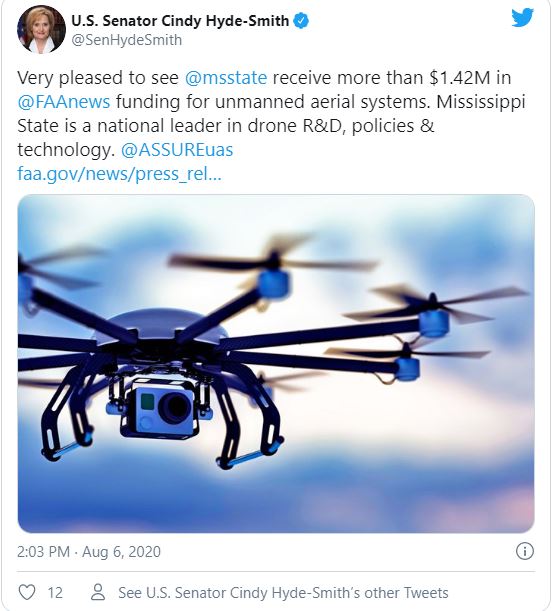Click the U.S. Senator Cindy Hyde-Smith name
Screen dimensions: 557x611
[x=180, y=21]
